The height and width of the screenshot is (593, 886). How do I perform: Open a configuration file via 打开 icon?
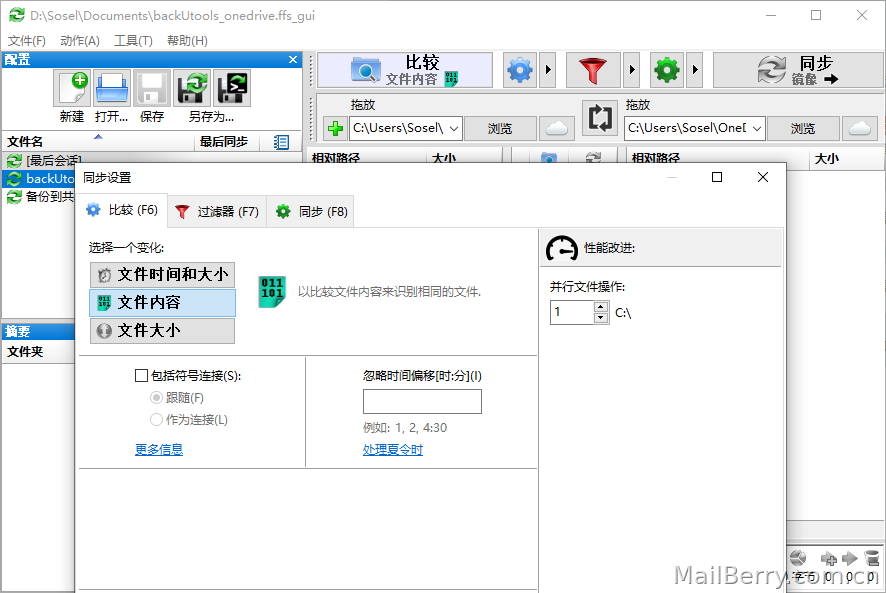[x=112, y=88]
